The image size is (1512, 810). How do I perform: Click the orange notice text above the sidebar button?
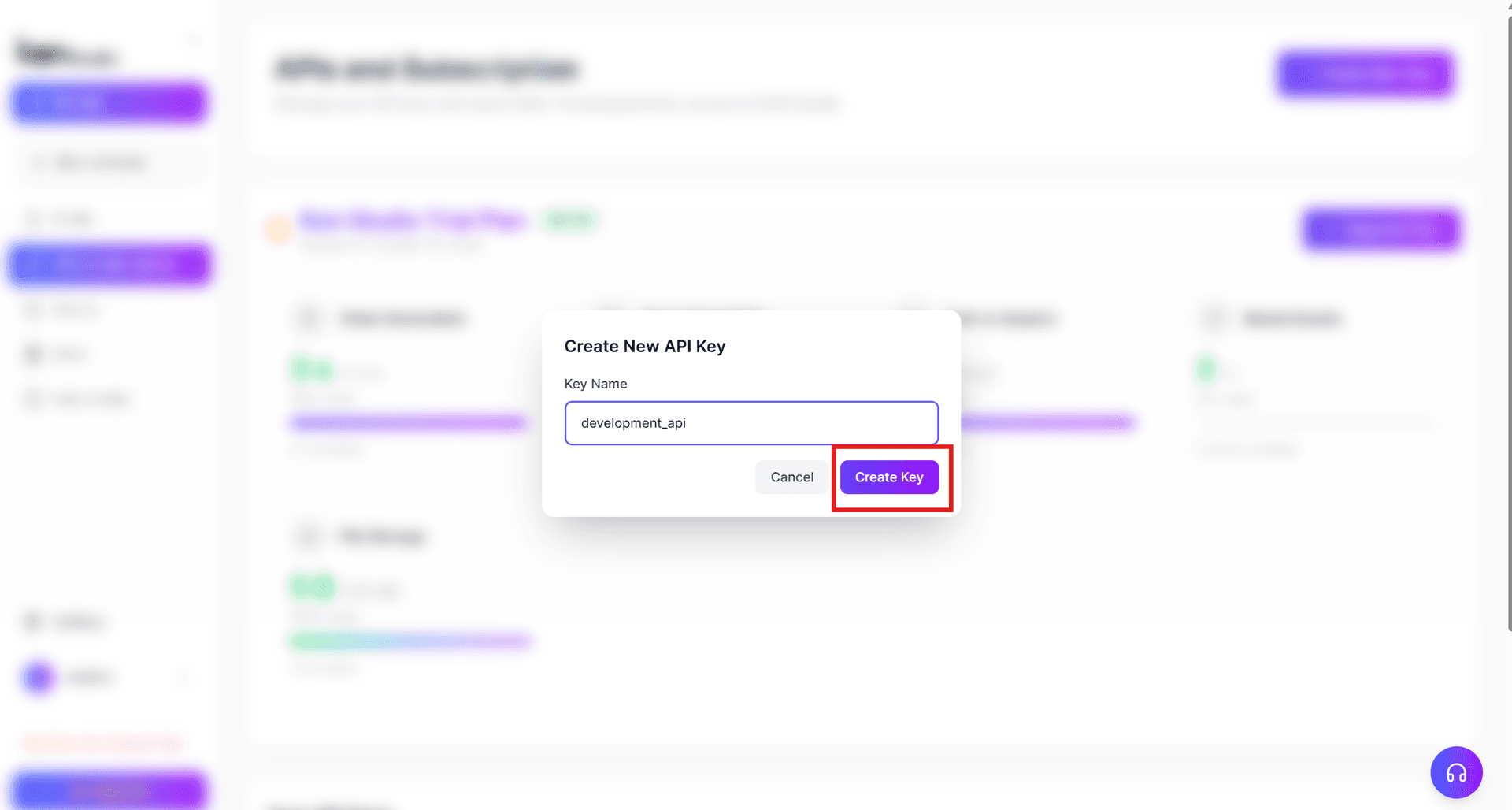(x=102, y=742)
